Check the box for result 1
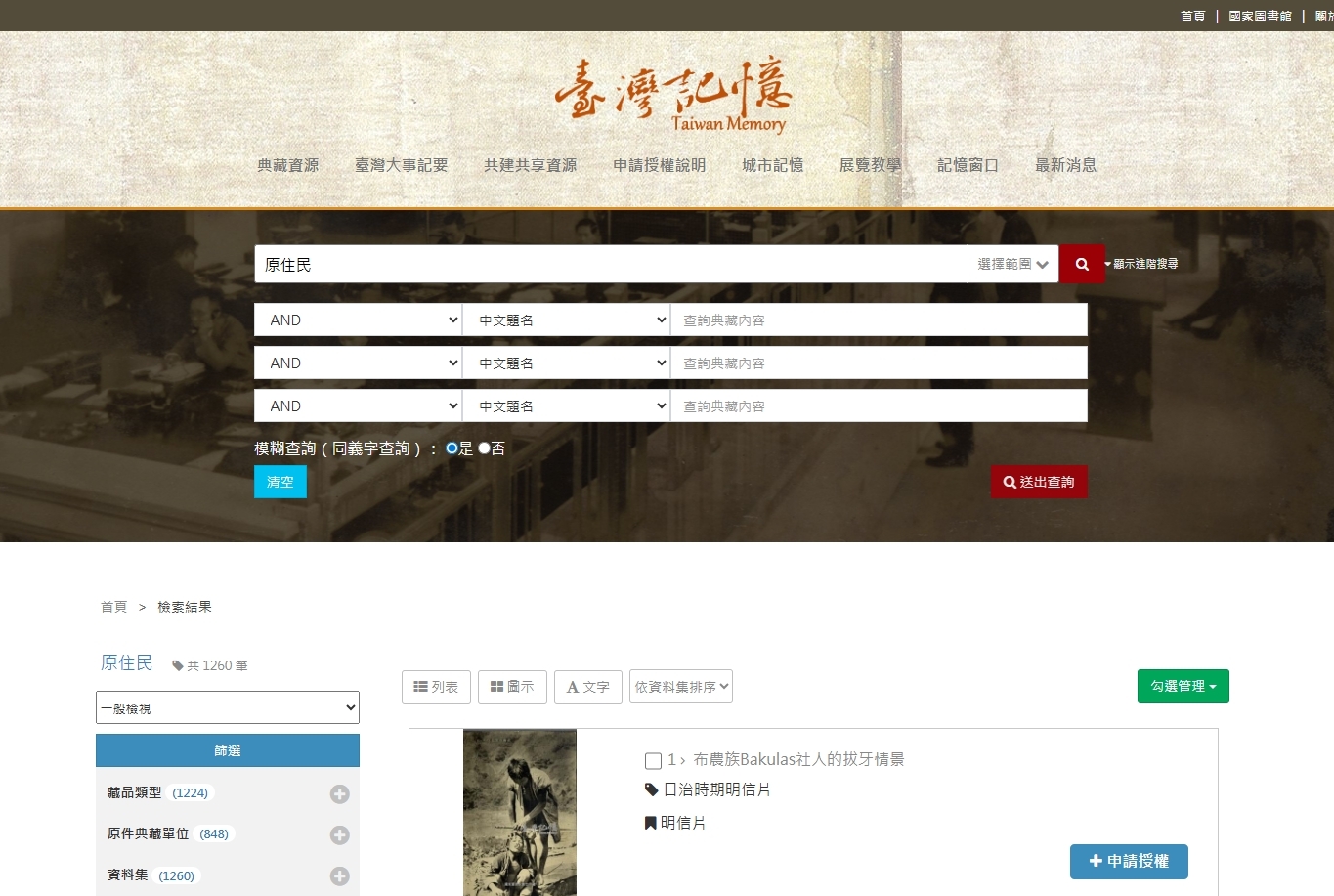 (x=654, y=761)
